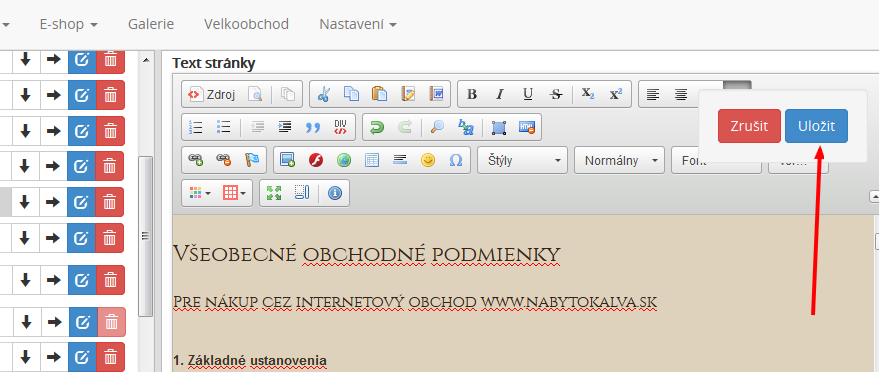Insert a smiley emoticon
879x372 pixels.
[428, 160]
